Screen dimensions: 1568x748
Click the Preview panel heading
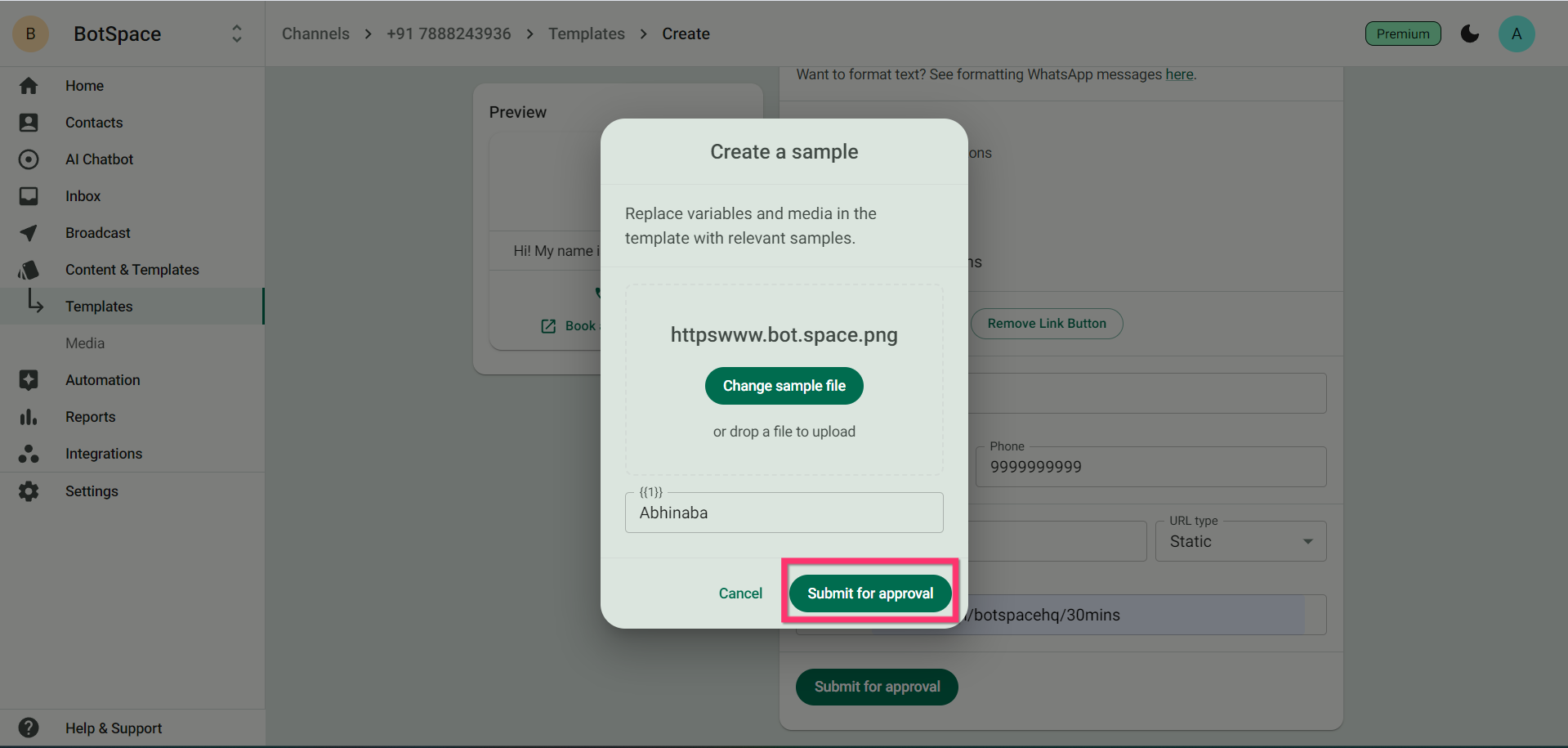[518, 112]
